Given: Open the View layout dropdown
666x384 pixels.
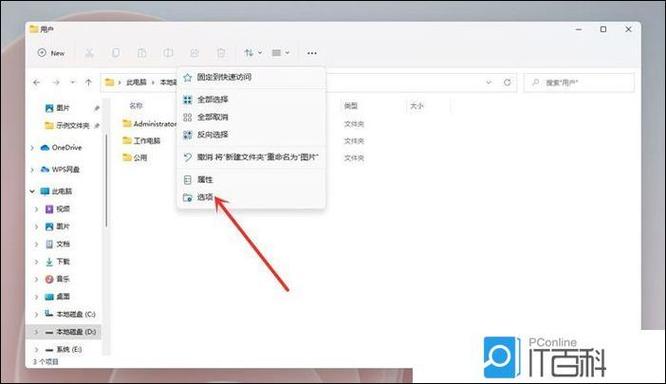Looking at the screenshot, I should [280, 53].
